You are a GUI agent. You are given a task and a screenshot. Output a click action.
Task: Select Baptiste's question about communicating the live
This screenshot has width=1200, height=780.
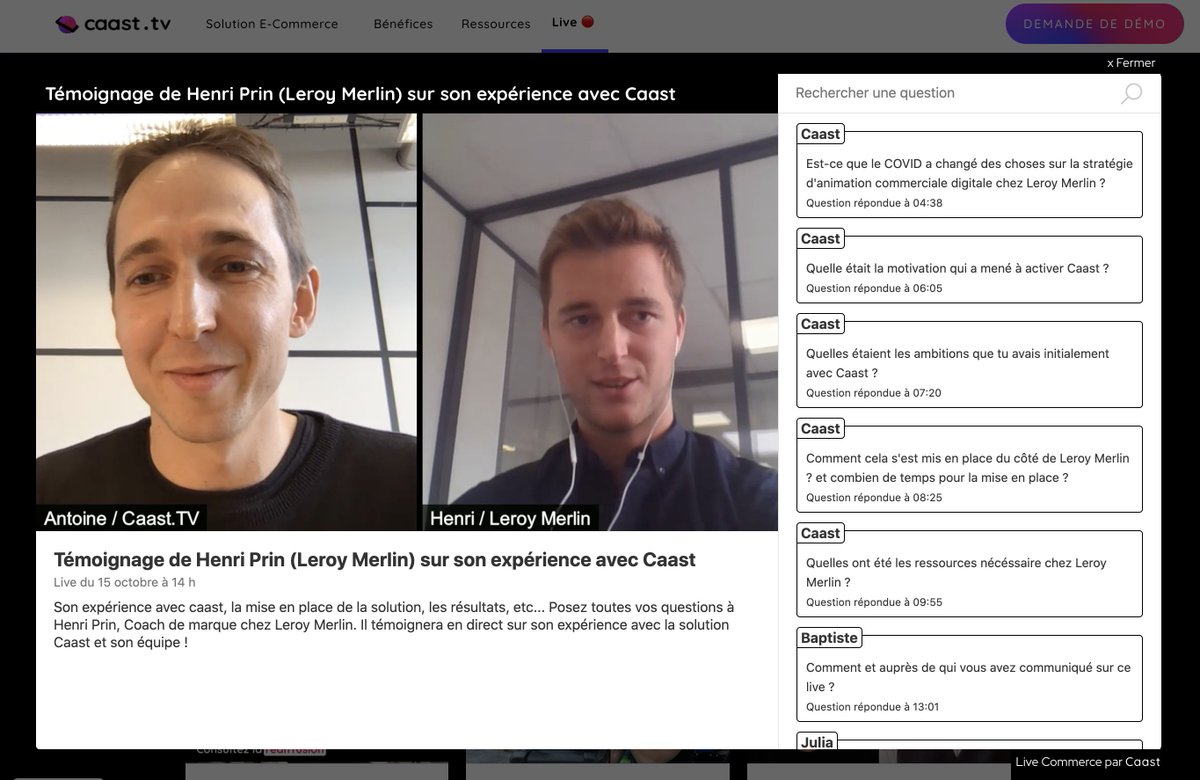(x=969, y=678)
